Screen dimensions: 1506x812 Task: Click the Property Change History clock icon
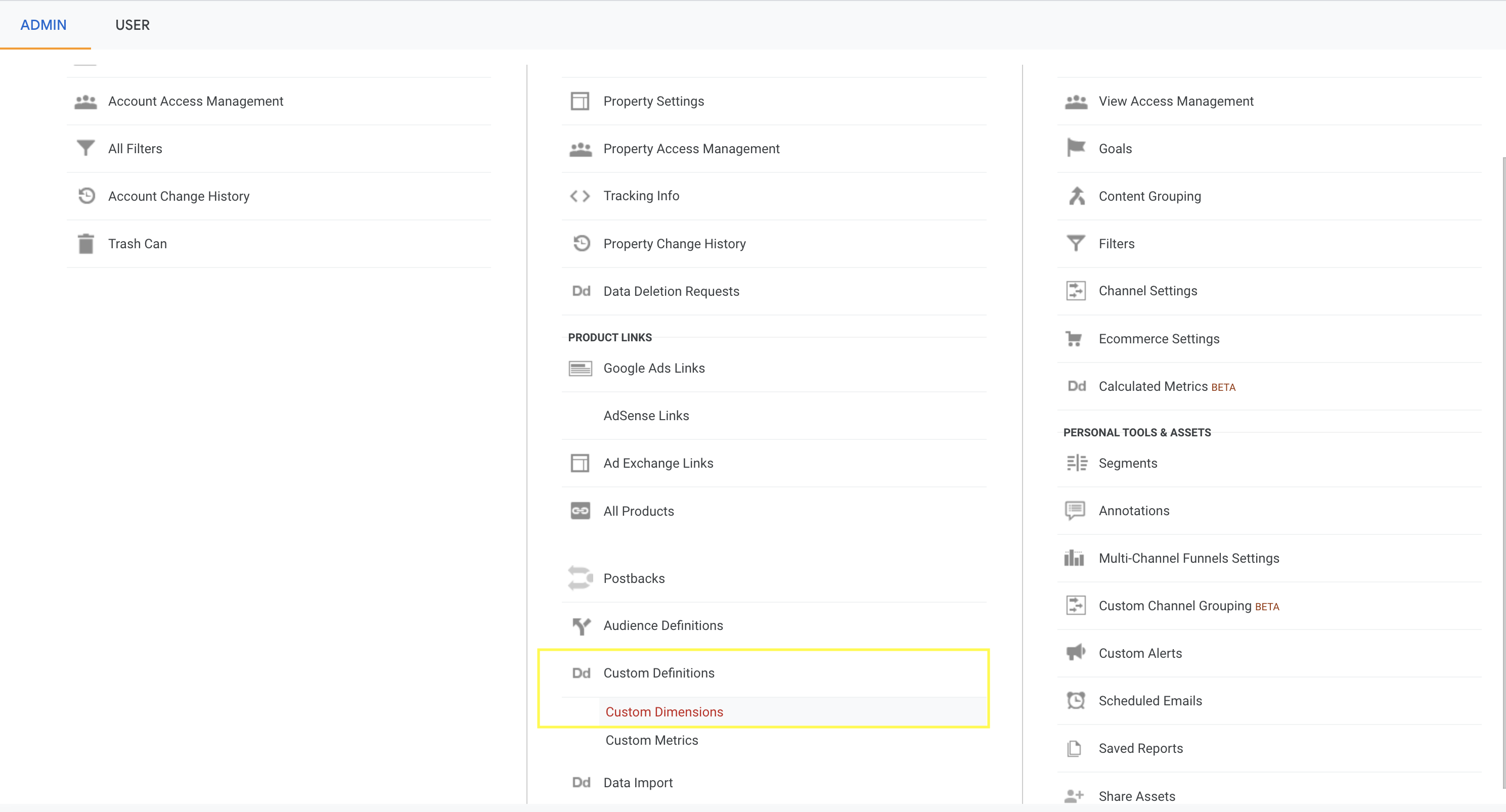tap(581, 243)
